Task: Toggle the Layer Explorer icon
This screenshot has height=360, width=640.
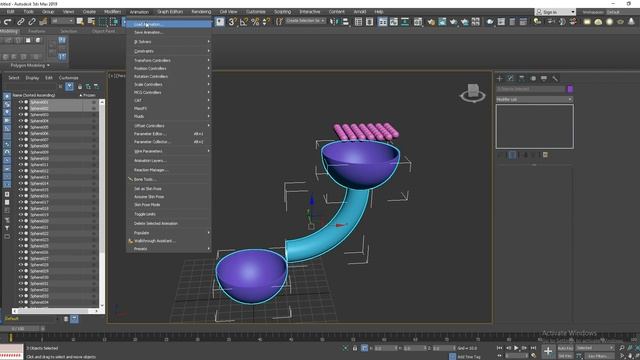Action: tap(369, 22)
